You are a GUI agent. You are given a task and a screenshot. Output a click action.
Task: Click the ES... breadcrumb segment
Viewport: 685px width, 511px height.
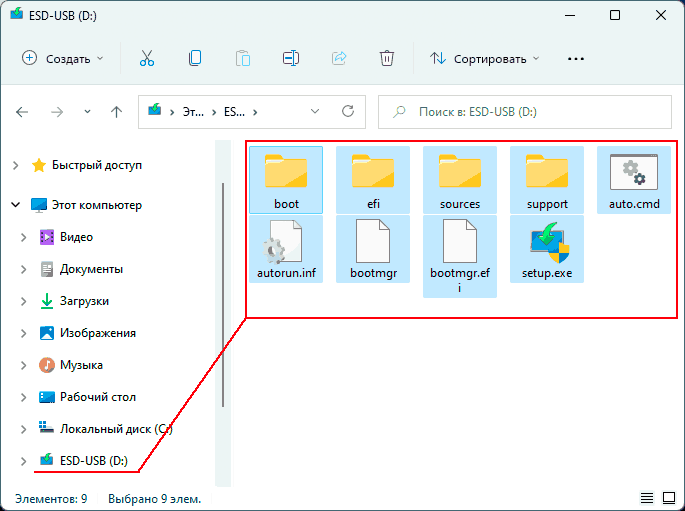point(234,112)
